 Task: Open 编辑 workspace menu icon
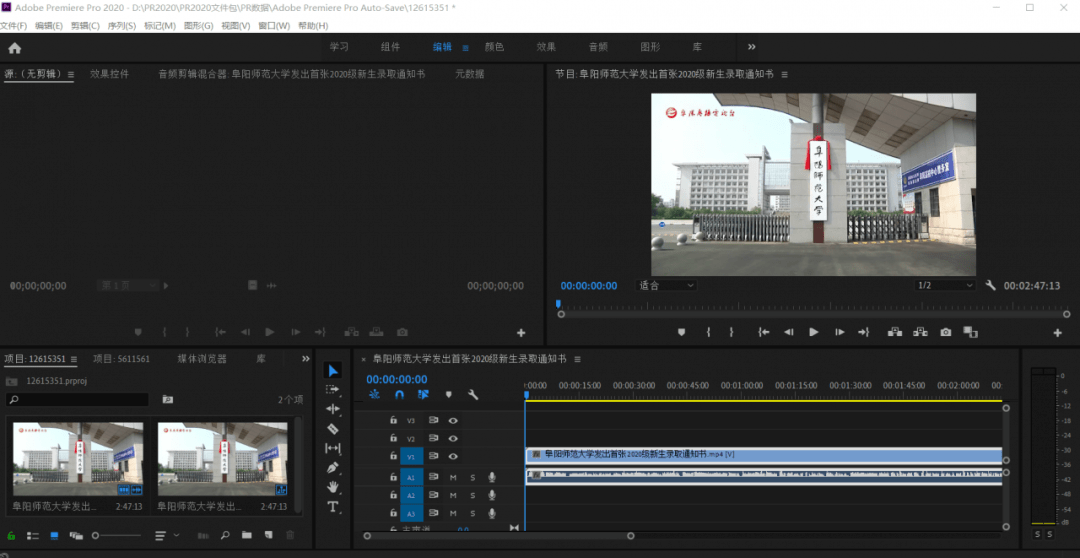[x=465, y=48]
